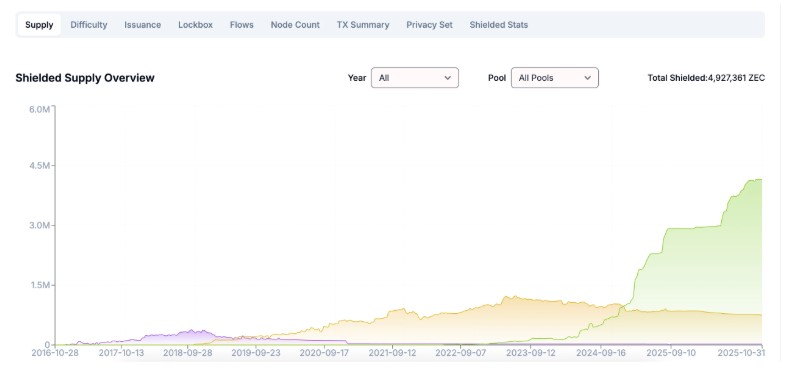This screenshot has width=793, height=378.
Task: Click the Shielded Supply Overview heading
Action: [85, 78]
